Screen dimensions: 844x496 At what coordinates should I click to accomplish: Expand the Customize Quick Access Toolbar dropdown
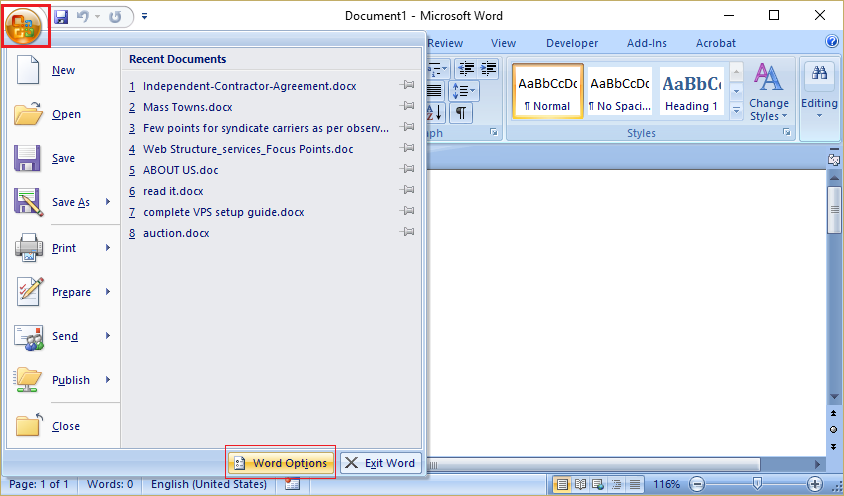click(x=144, y=17)
